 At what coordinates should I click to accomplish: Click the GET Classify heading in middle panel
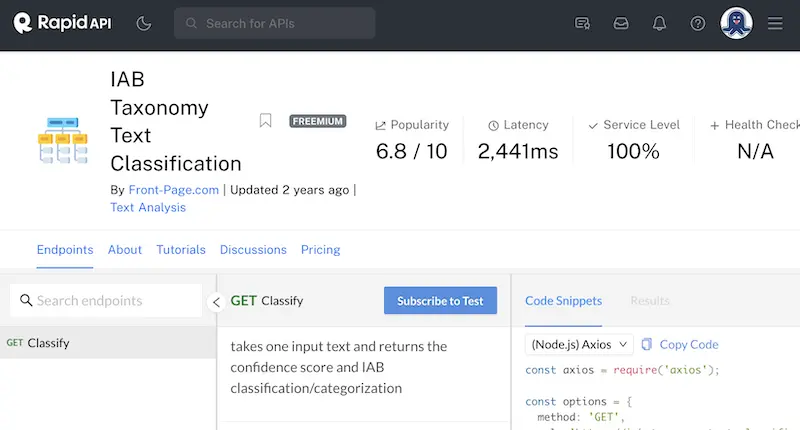click(267, 300)
